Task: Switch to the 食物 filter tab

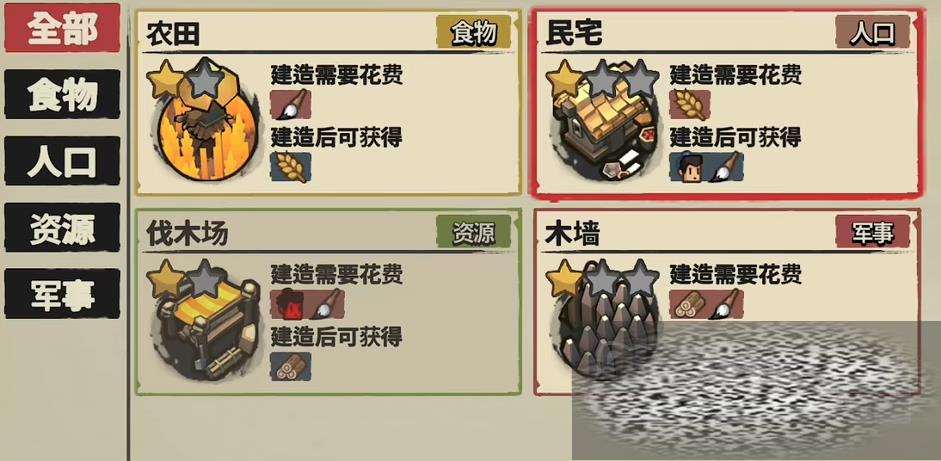Action: (62, 94)
